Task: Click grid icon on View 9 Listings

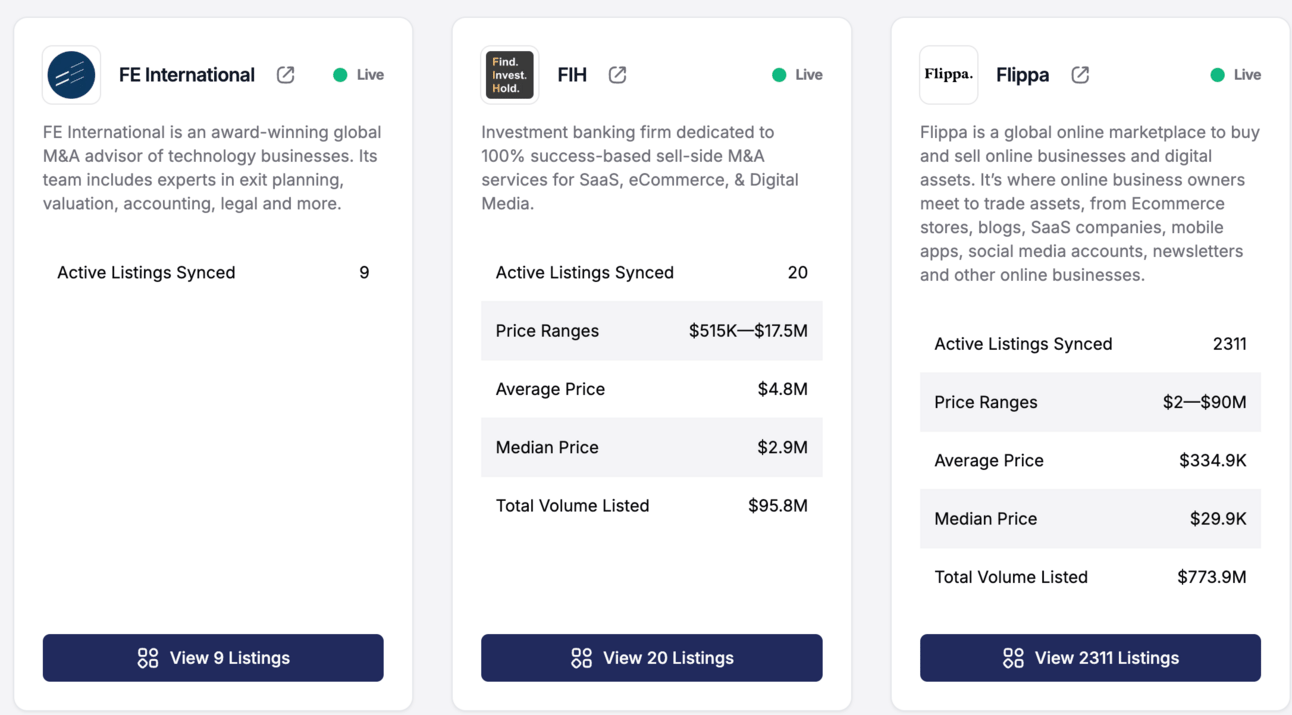Action: [x=148, y=658]
